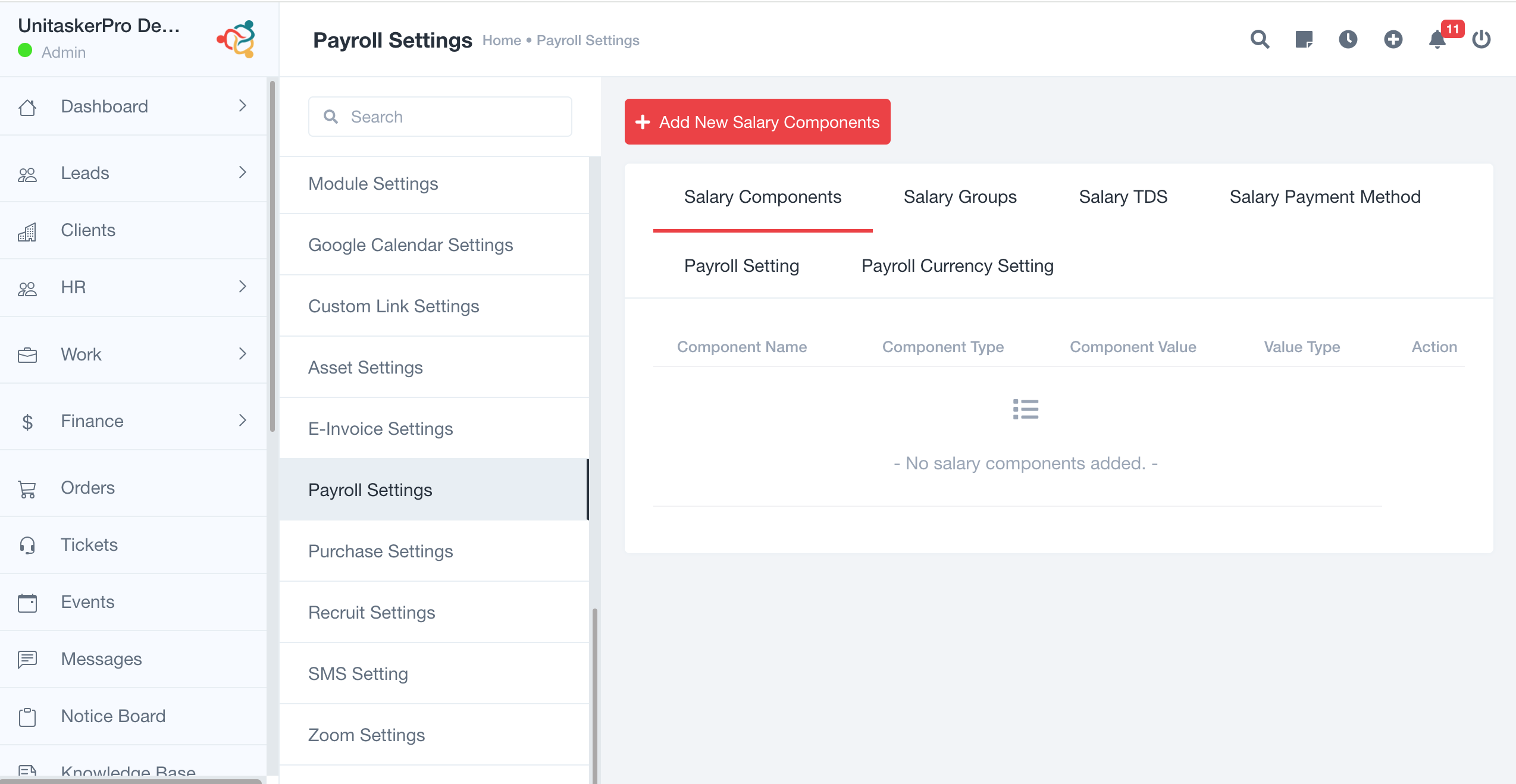Click the Component Value column header

point(1133,347)
